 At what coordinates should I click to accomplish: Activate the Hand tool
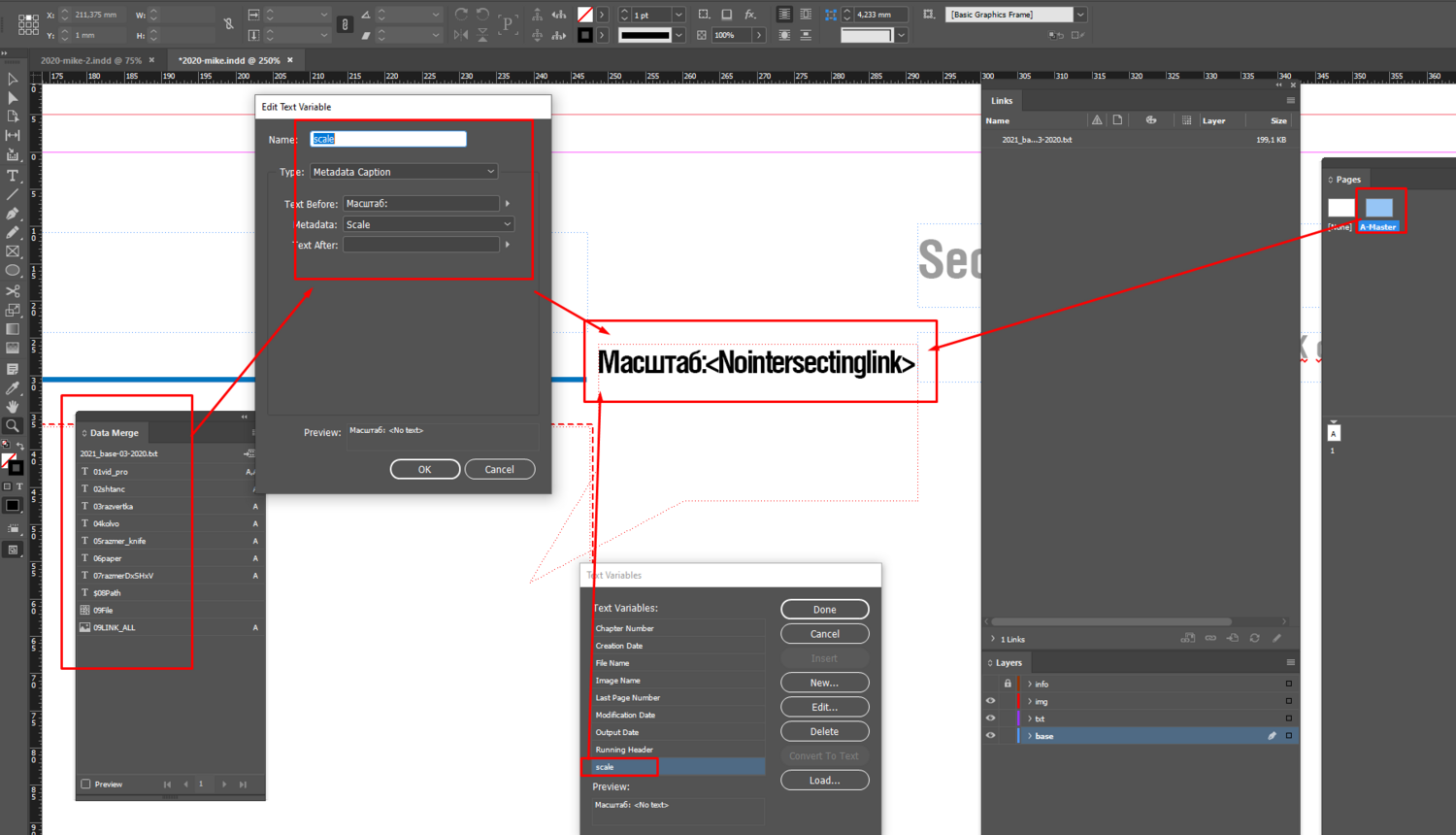(x=13, y=407)
